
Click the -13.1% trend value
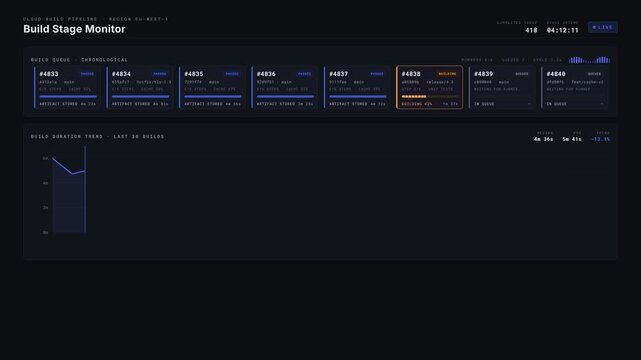pos(600,139)
